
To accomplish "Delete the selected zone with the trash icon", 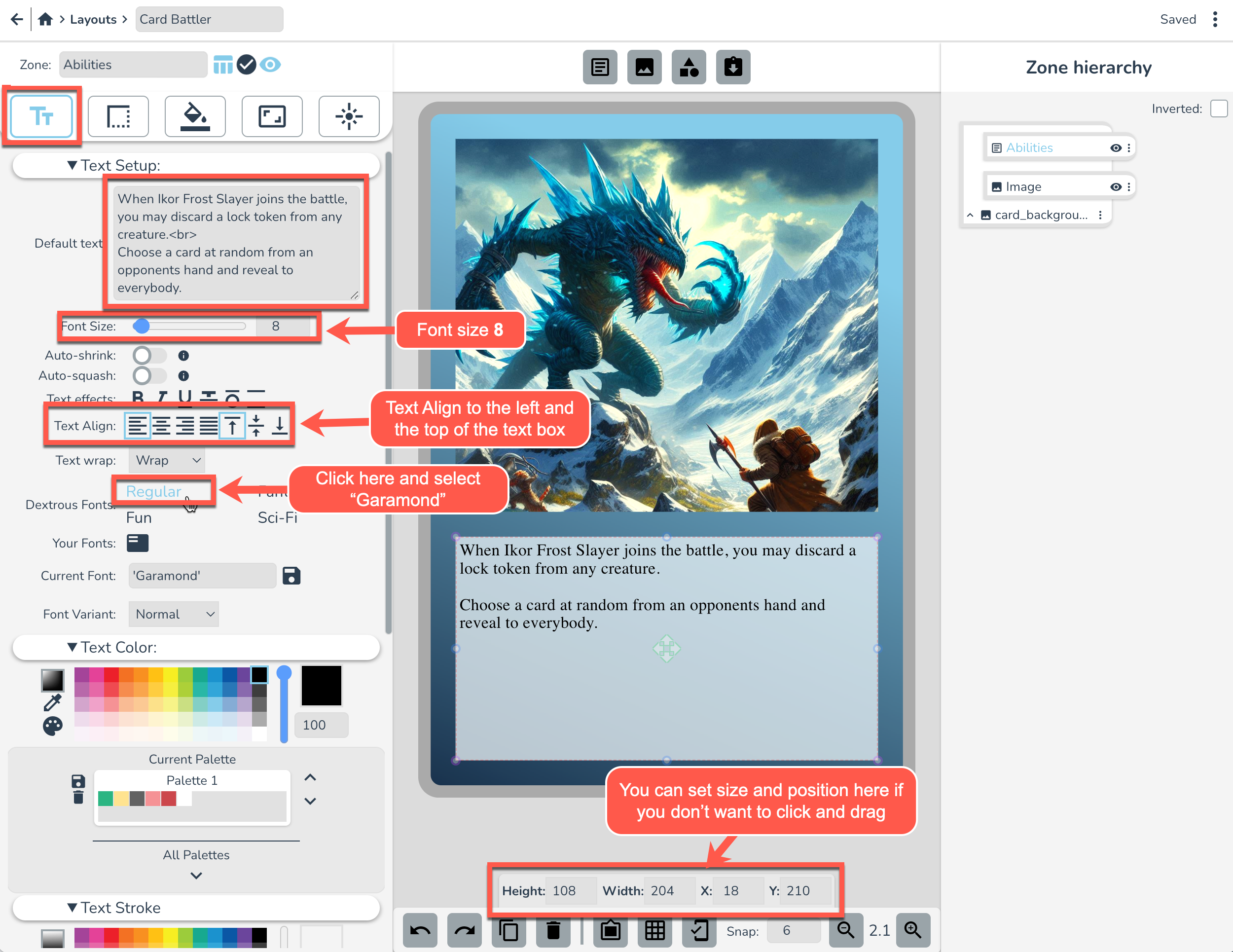I will click(x=553, y=931).
